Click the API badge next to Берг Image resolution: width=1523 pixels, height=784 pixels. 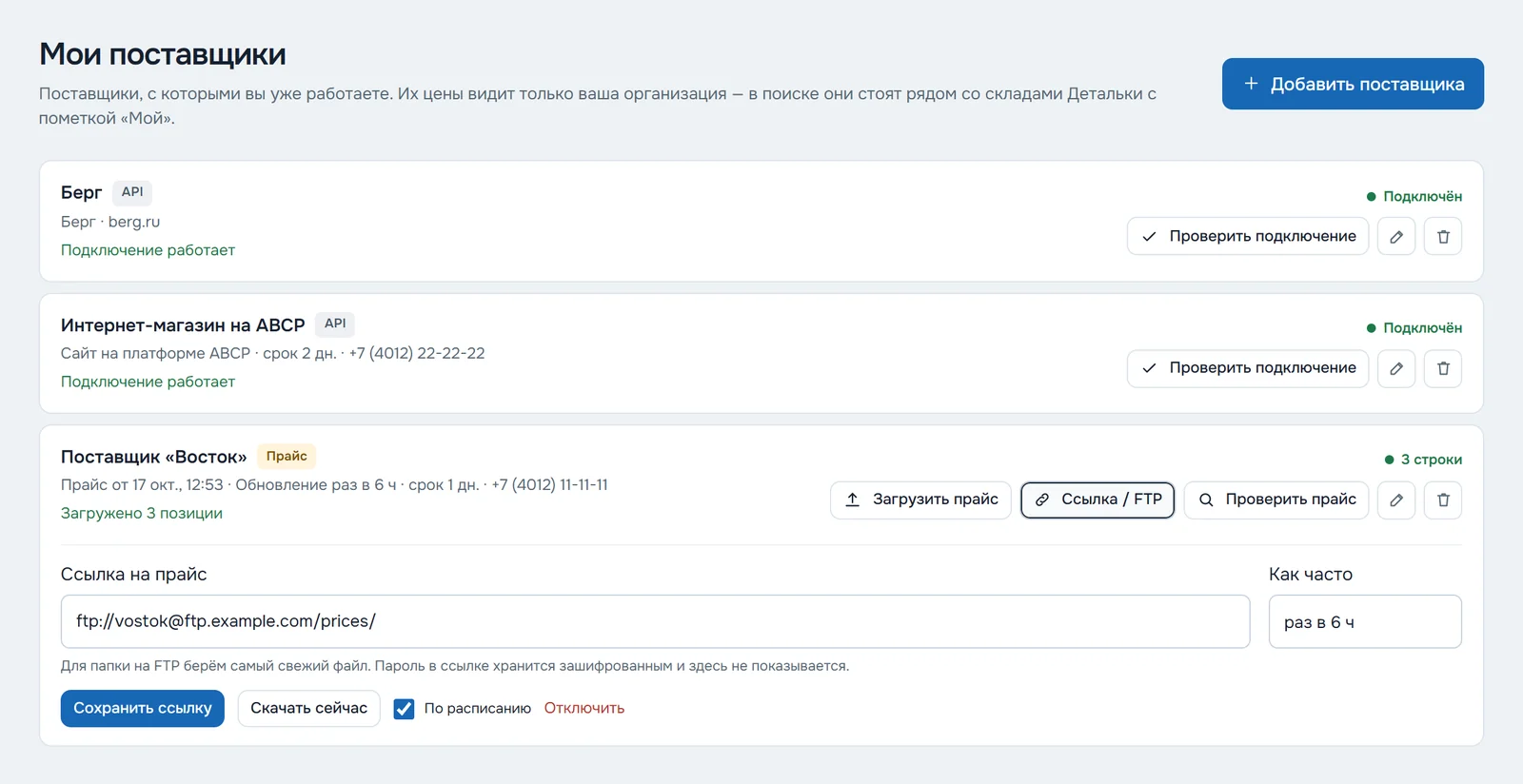pos(132,192)
